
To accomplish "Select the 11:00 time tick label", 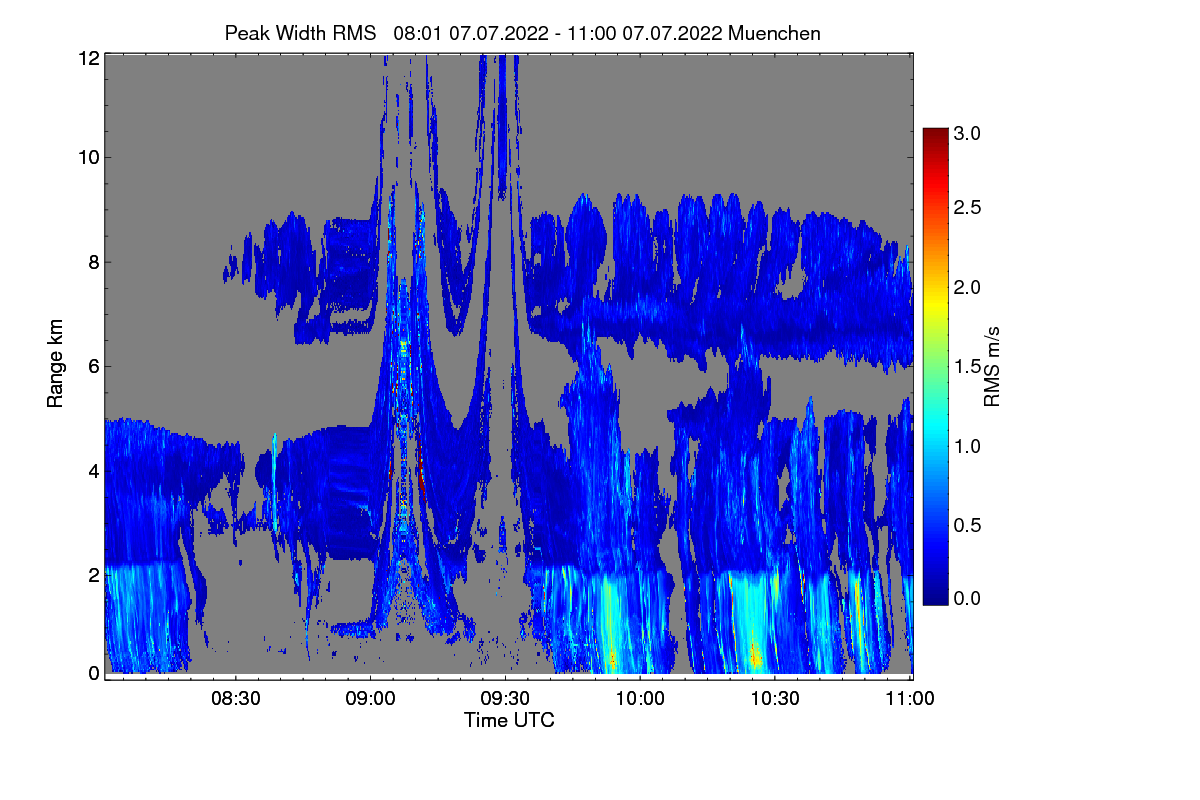I will (911, 700).
